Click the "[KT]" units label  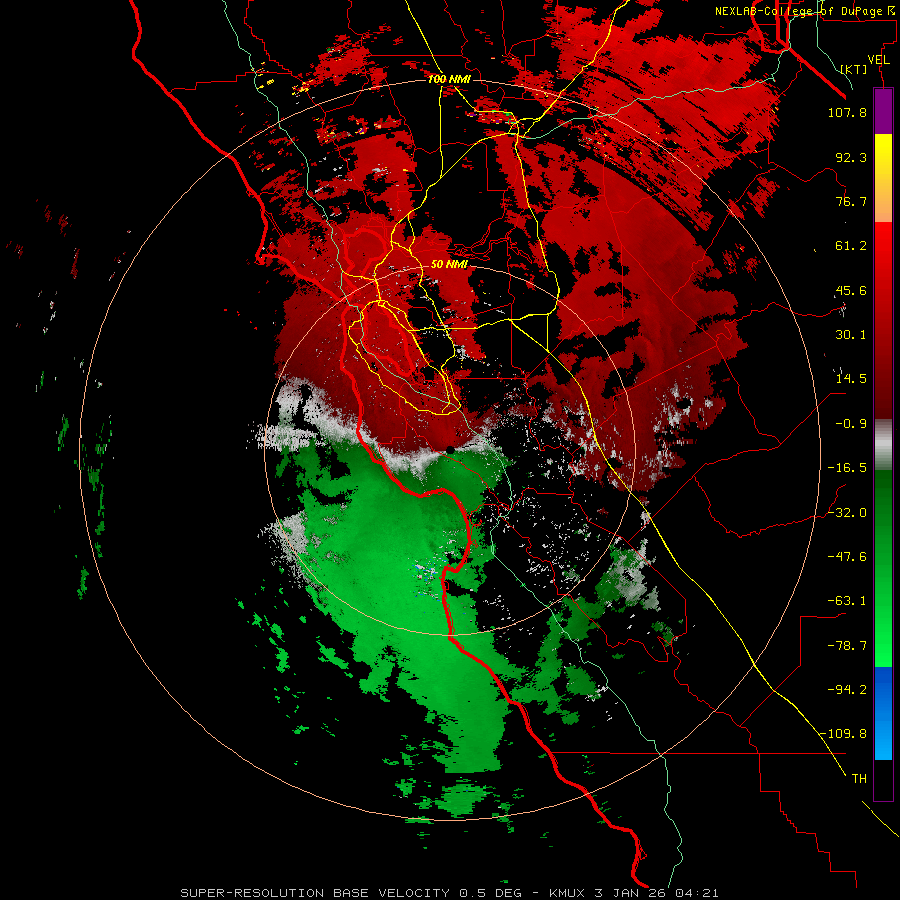point(854,69)
